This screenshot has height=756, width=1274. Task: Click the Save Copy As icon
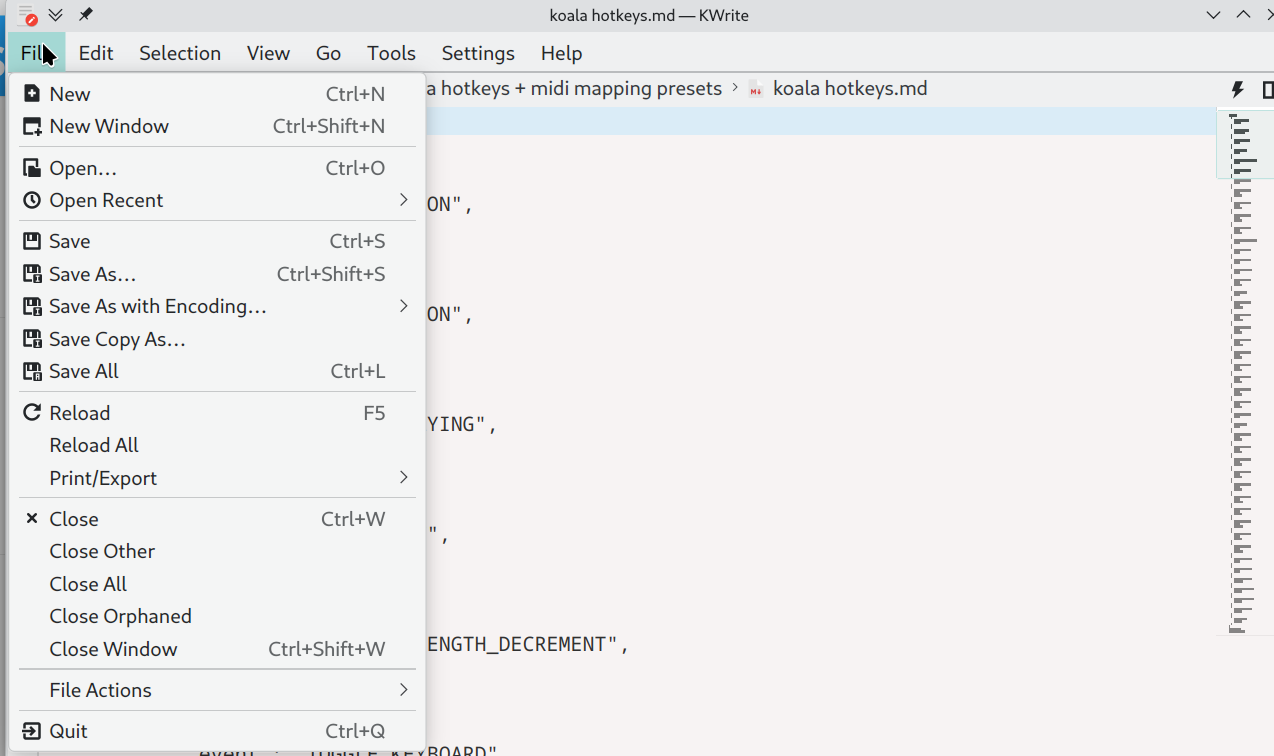pos(32,339)
